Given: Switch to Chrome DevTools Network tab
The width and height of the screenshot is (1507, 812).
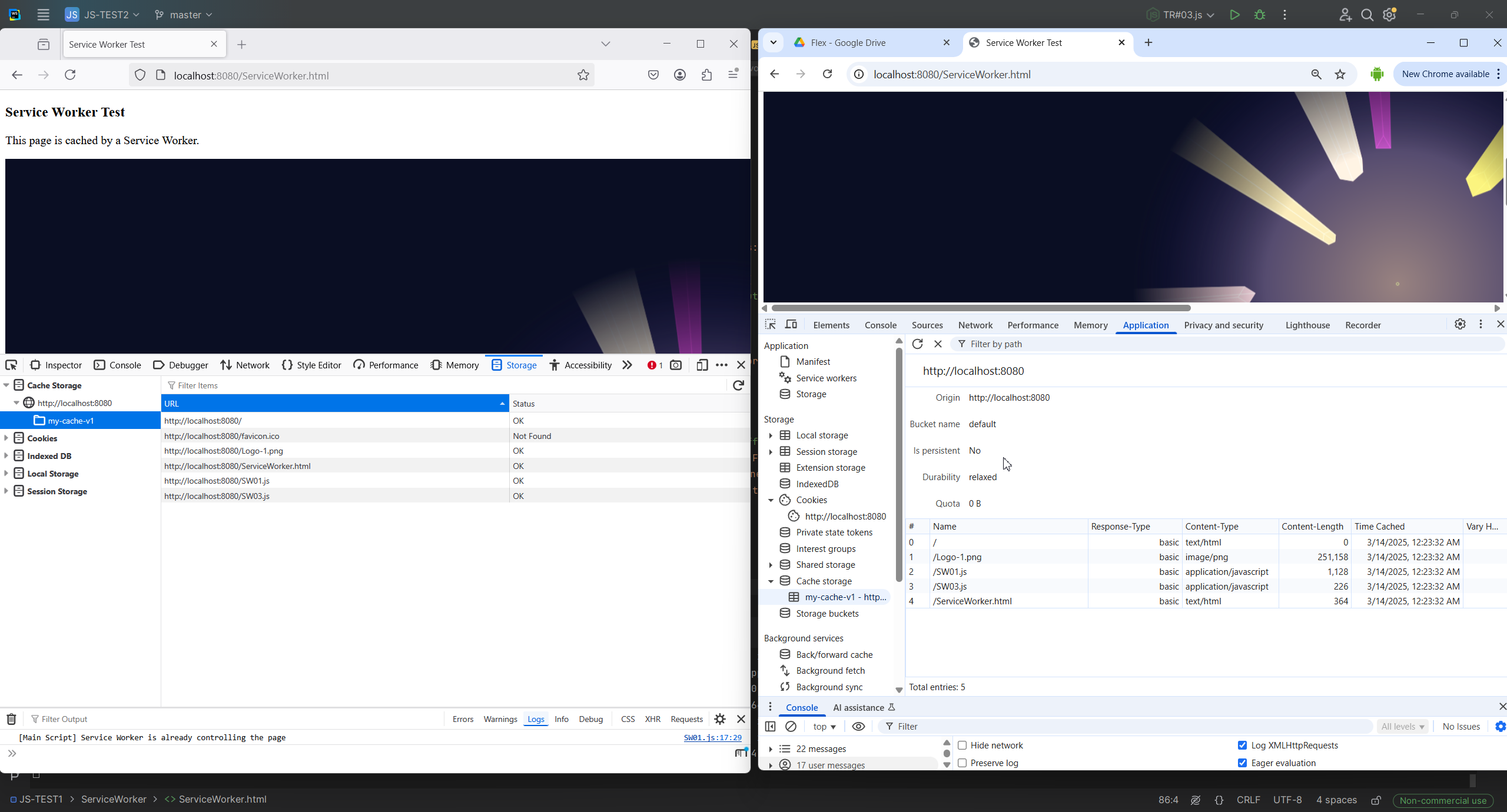Looking at the screenshot, I should tap(975, 325).
